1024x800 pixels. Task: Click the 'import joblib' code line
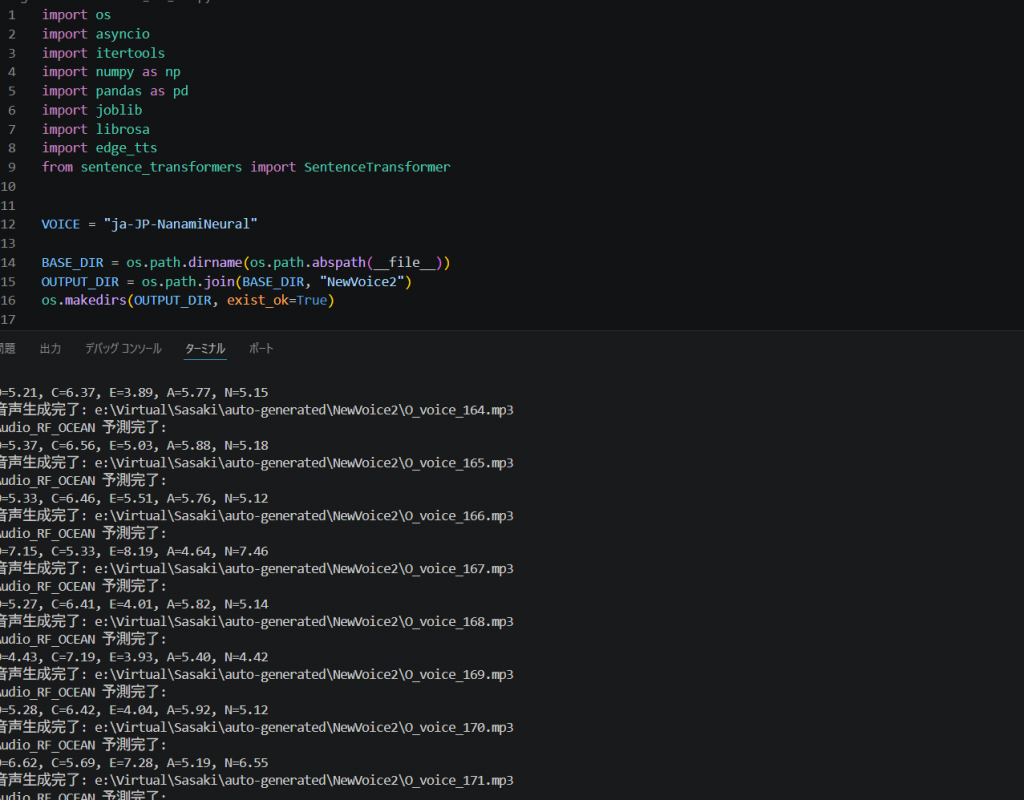92,110
